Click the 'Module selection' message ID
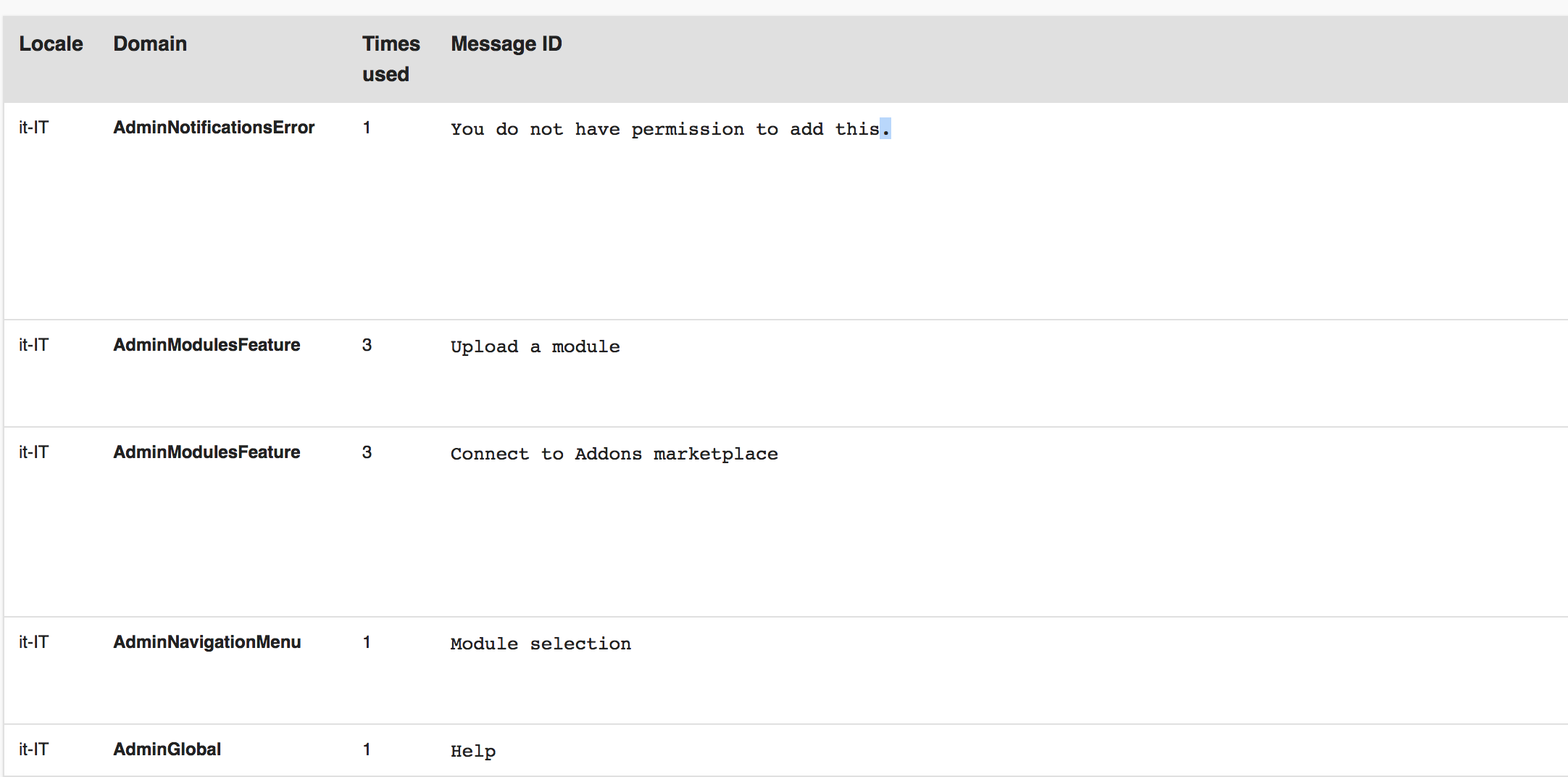The image size is (1568, 777). point(541,644)
